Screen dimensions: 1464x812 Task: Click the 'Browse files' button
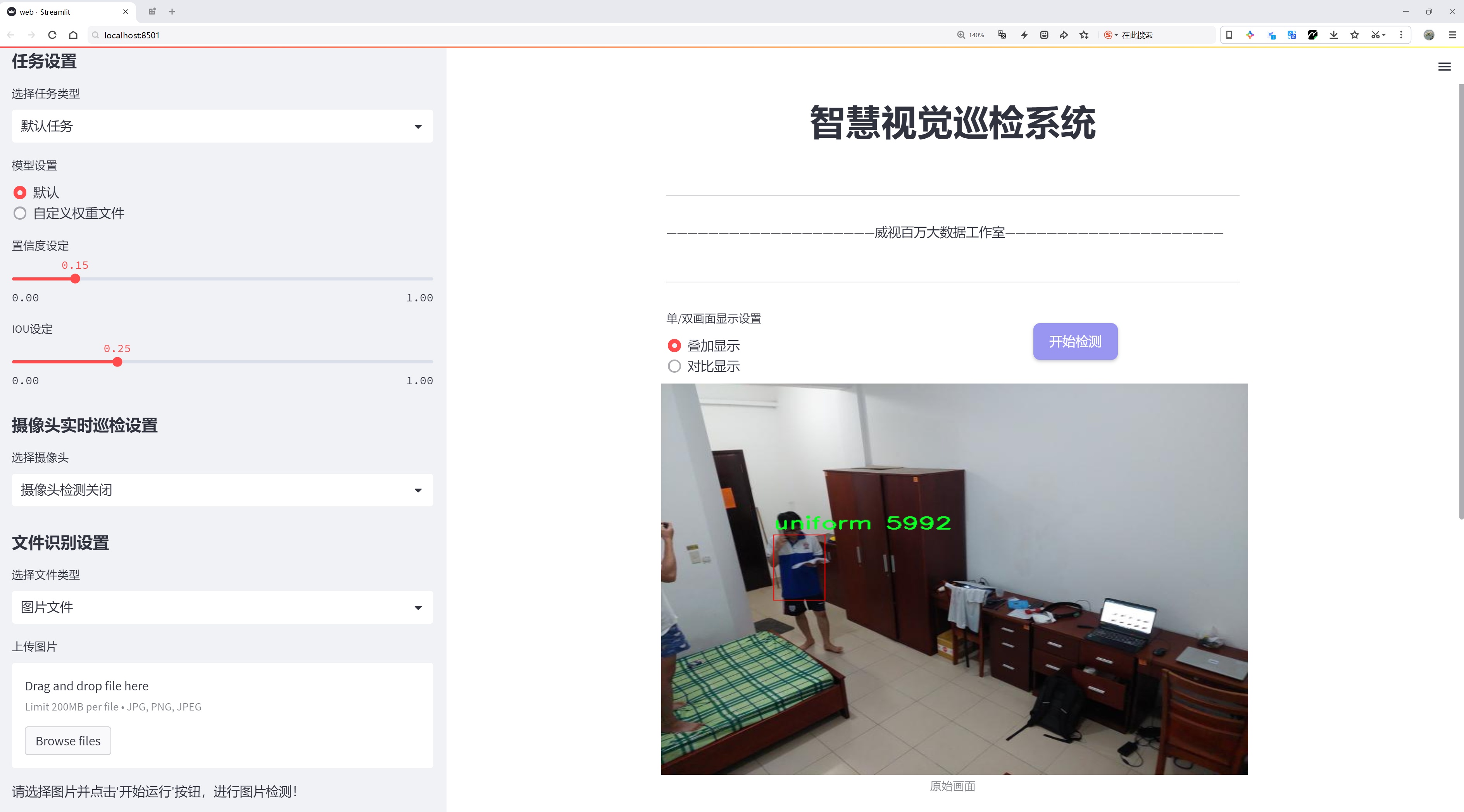(67, 741)
